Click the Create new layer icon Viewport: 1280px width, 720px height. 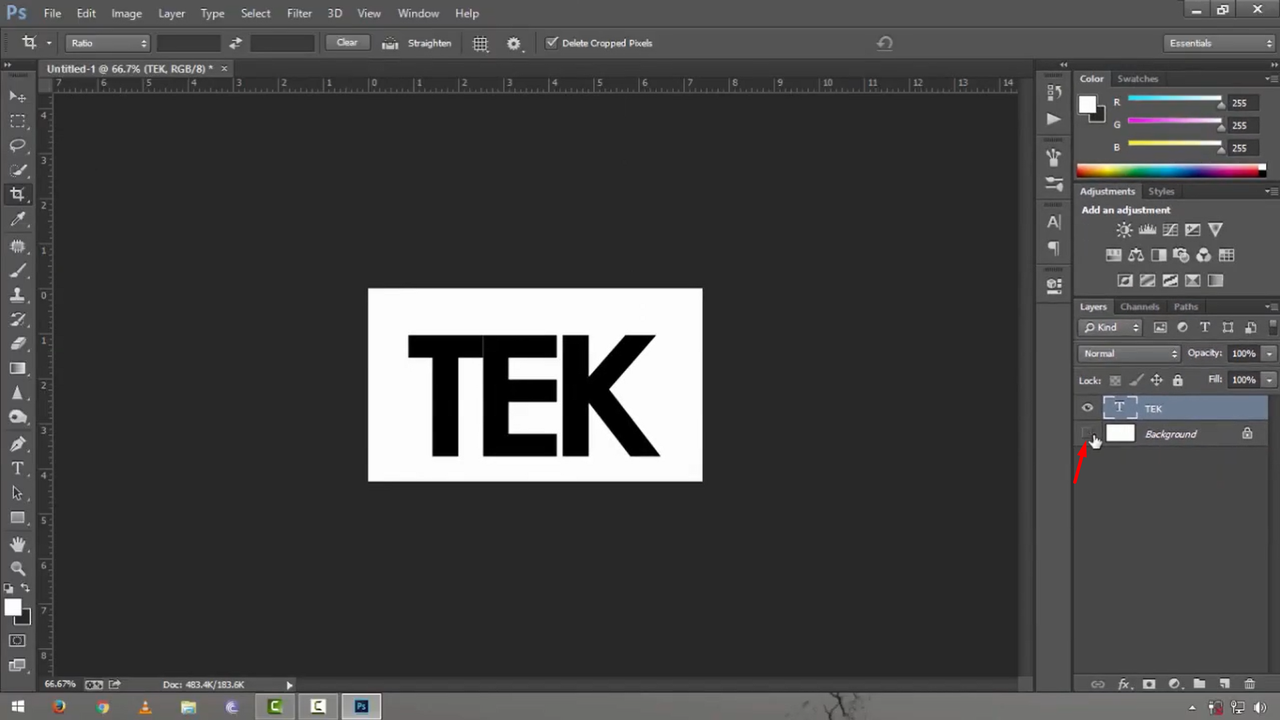[x=1224, y=684]
